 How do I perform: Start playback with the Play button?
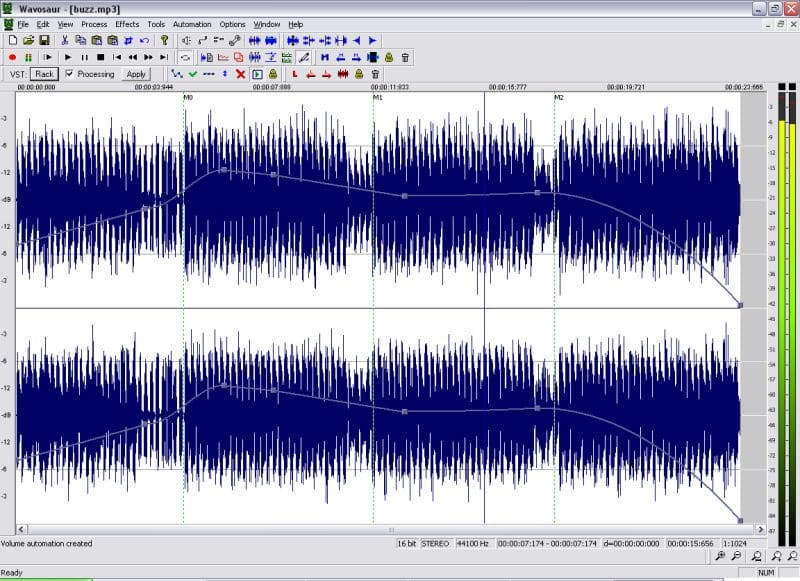tap(67, 58)
